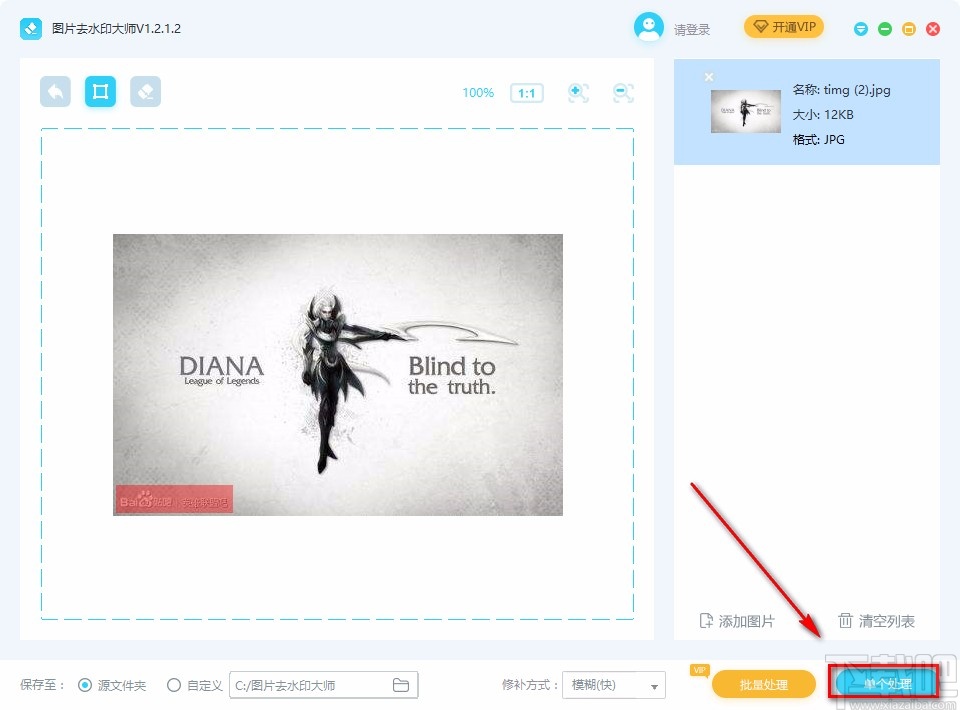This screenshot has width=960, height=710.
Task: Click 清空列表 to clear the list
Action: 876,621
